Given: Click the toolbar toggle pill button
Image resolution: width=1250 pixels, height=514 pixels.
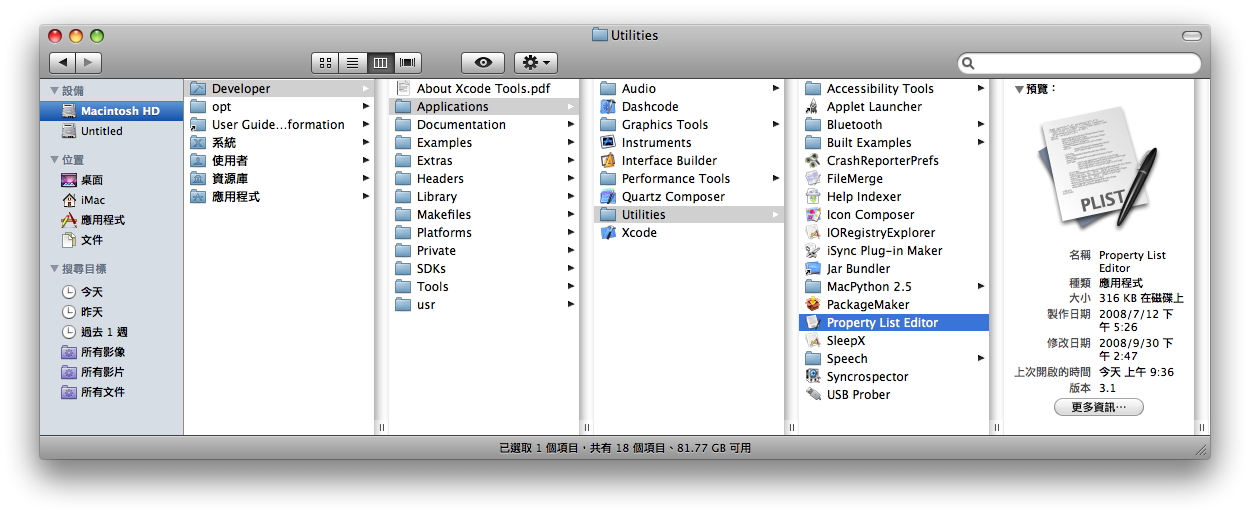Looking at the screenshot, I should [1191, 35].
